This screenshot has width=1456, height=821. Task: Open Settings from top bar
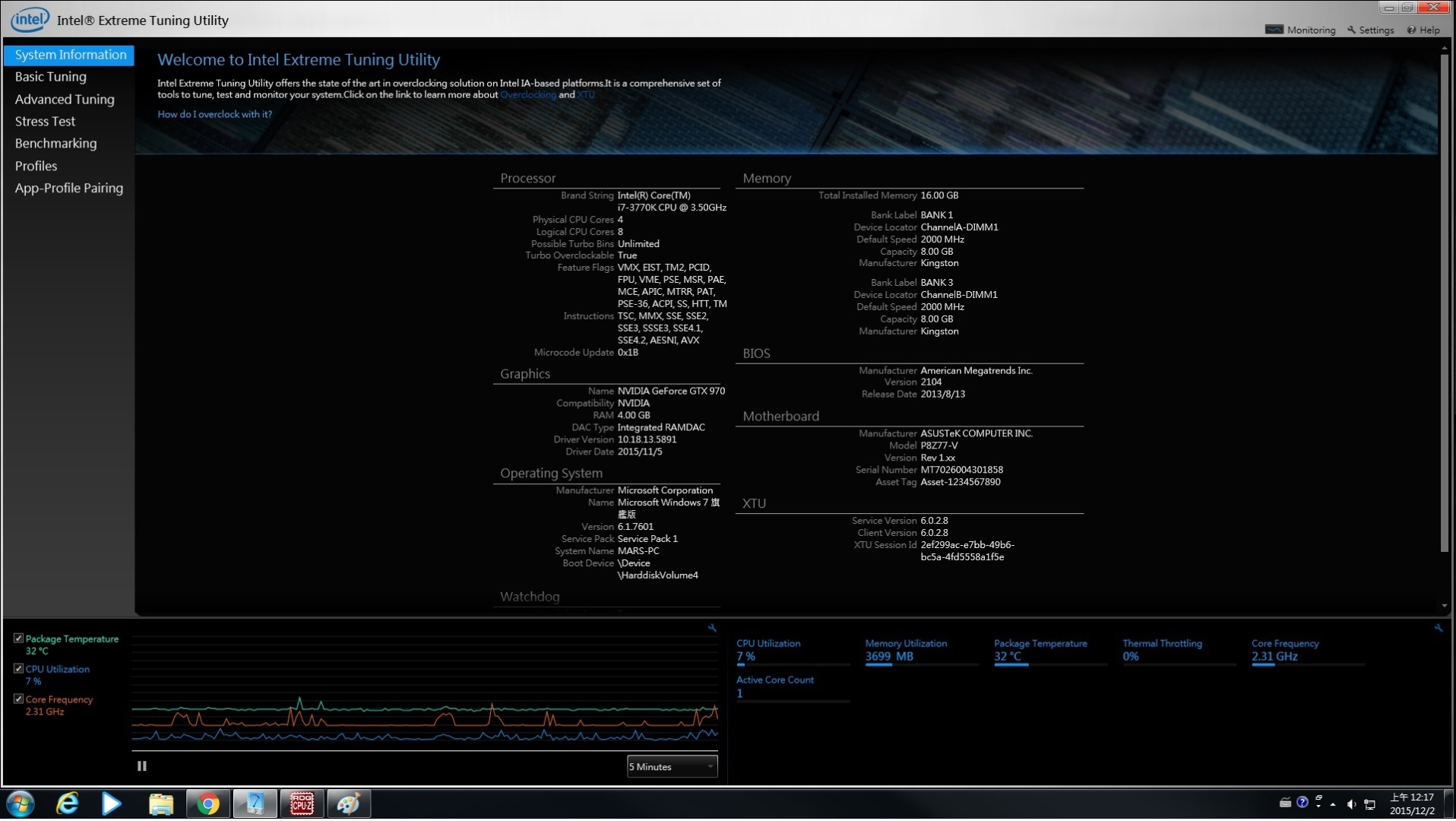coord(1370,30)
